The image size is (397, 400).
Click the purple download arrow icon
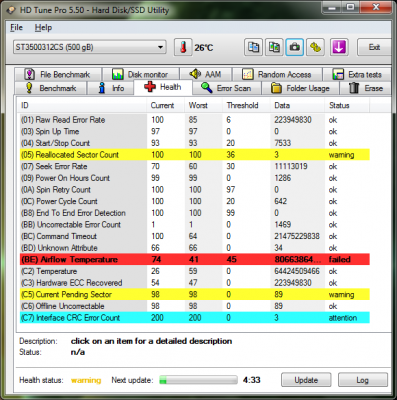pyautogui.click(x=339, y=47)
